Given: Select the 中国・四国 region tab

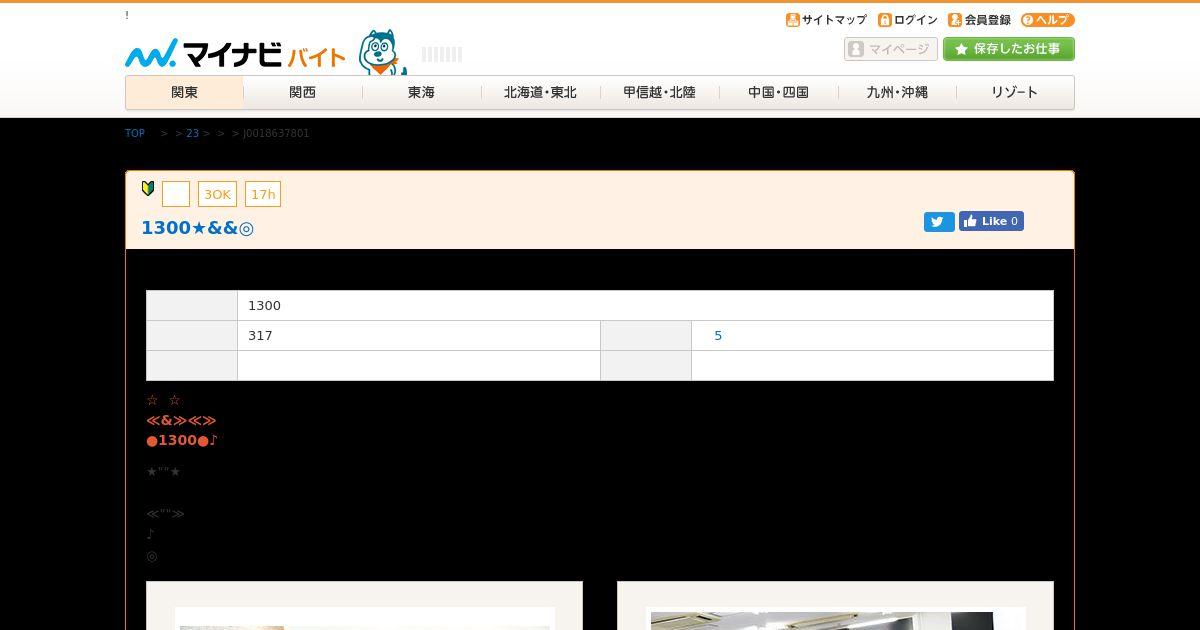Looking at the screenshot, I should point(778,92).
